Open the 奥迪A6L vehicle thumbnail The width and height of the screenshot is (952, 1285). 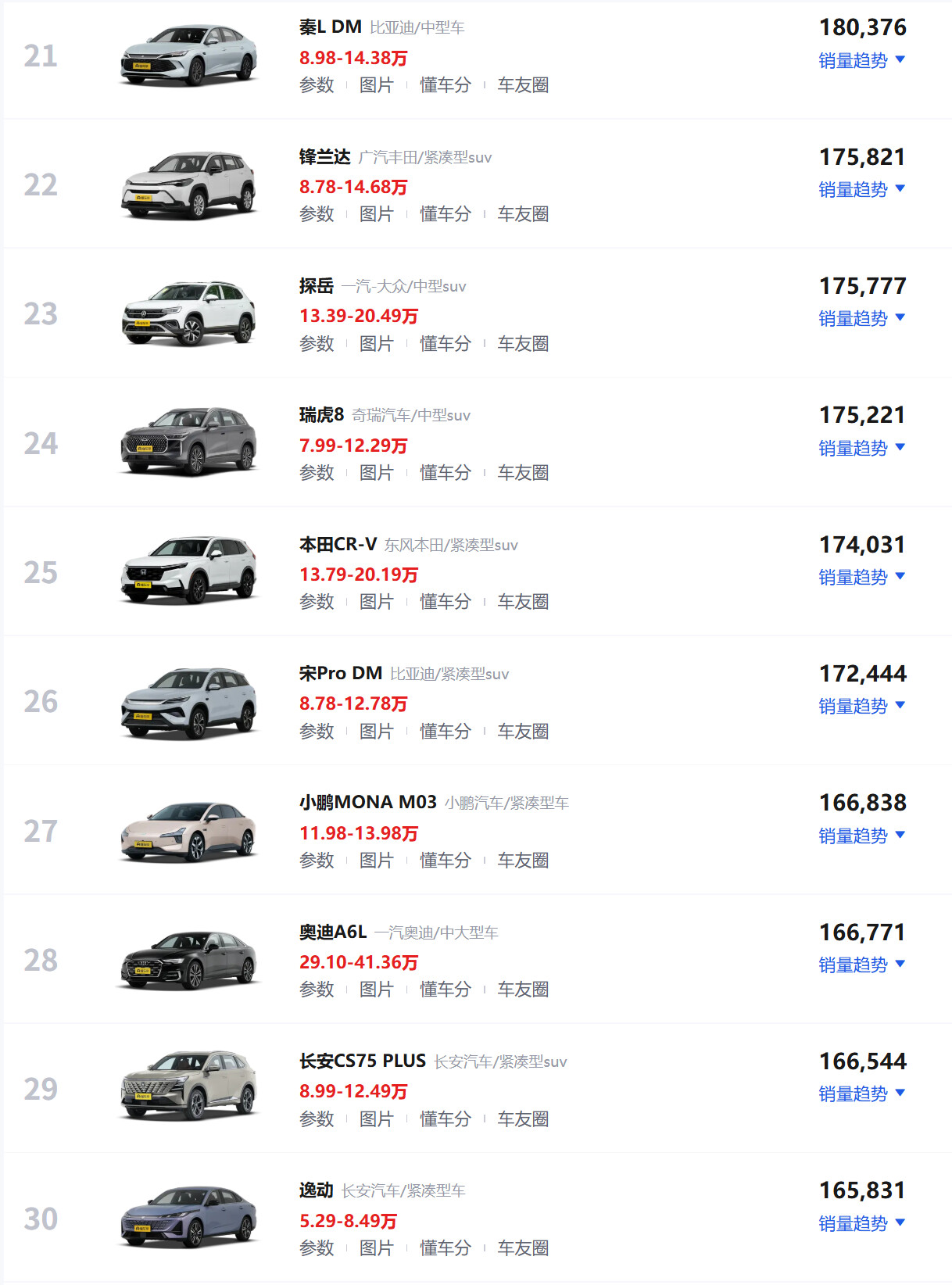coord(189,960)
